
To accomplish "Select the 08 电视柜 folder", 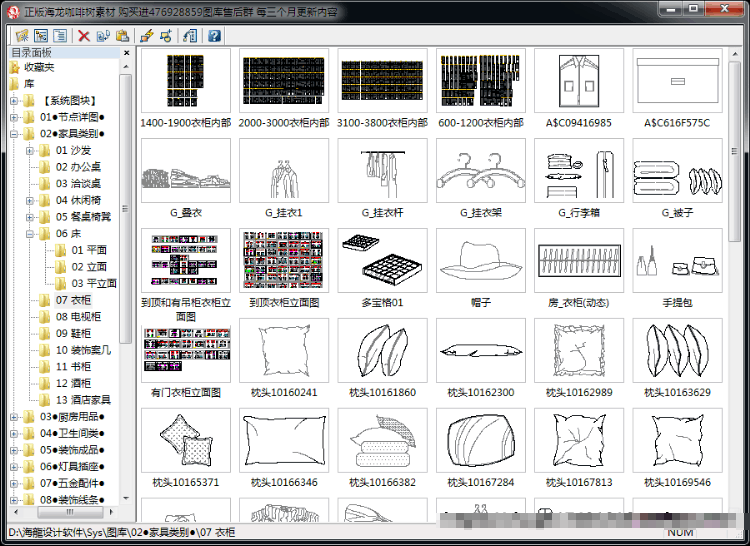I will tap(78, 317).
